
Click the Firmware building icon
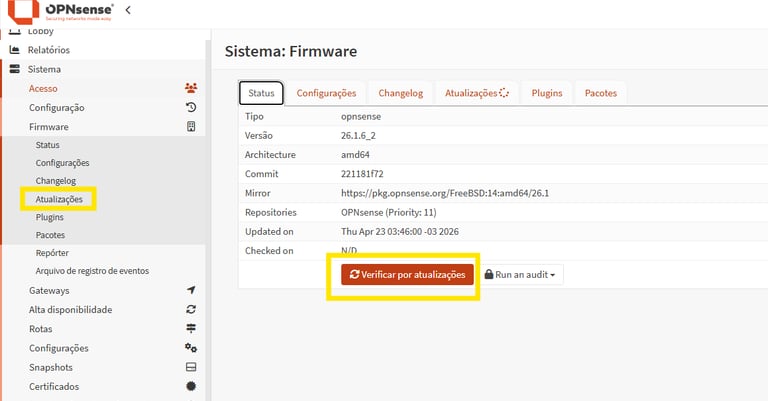191,126
